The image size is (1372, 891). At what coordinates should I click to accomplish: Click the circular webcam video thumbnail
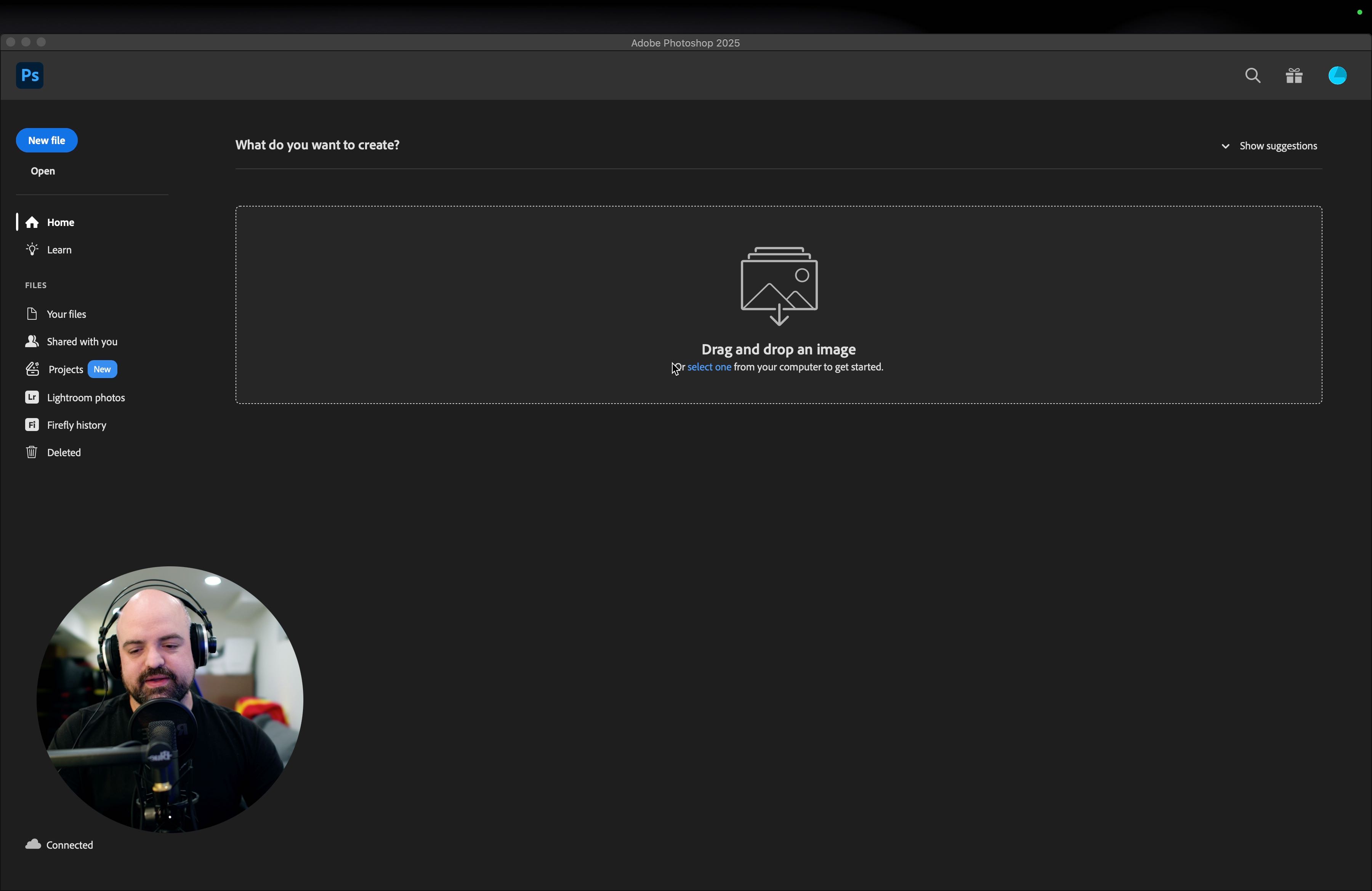(170, 699)
